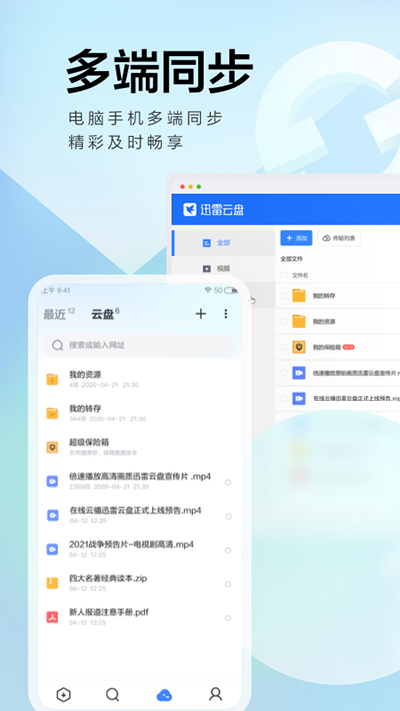Image resolution: width=400 pixels, height=711 pixels.
Task: Click video icon of 在线云播 file in desktop window
Action: click(x=299, y=399)
